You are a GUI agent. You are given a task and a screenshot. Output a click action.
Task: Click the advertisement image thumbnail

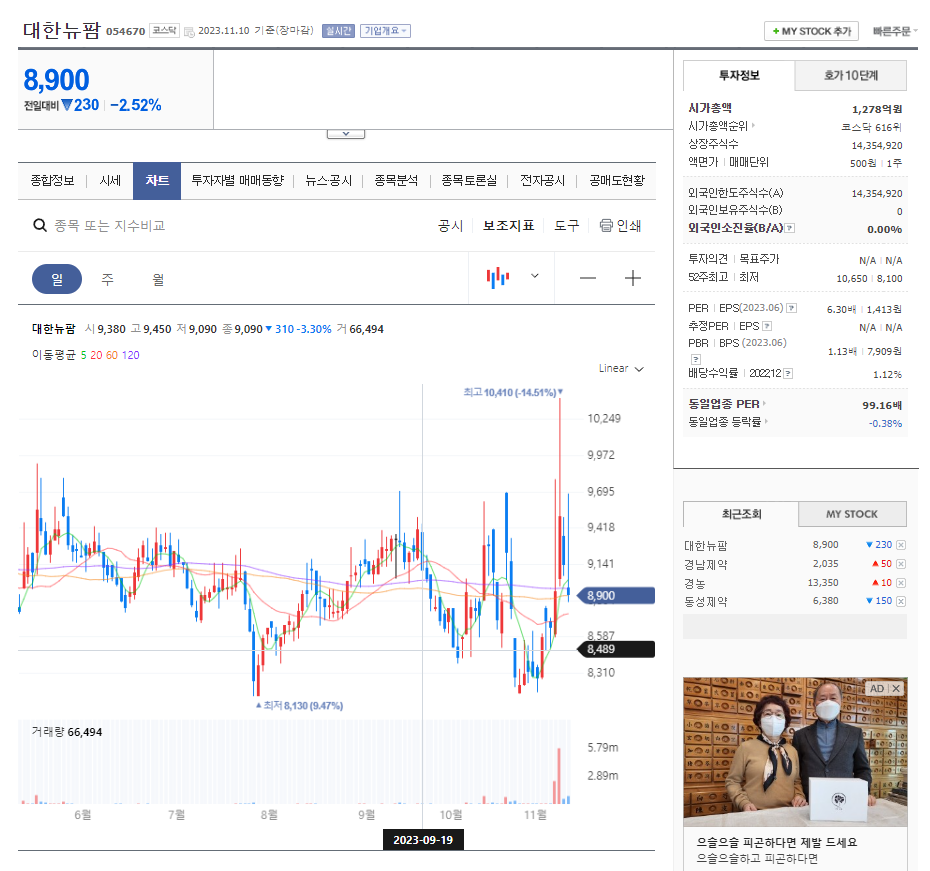pyautogui.click(x=795, y=752)
